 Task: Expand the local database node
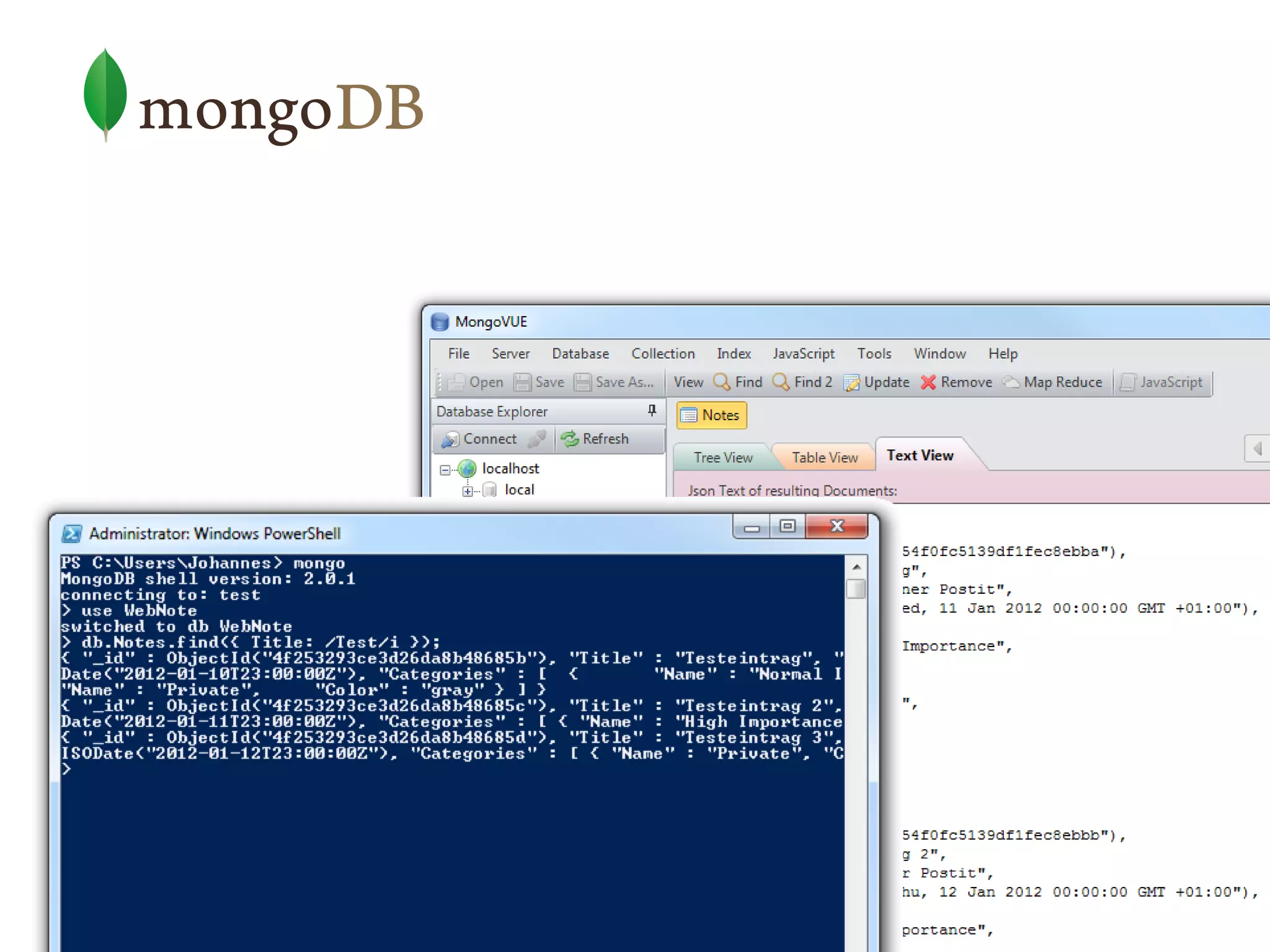pos(468,491)
